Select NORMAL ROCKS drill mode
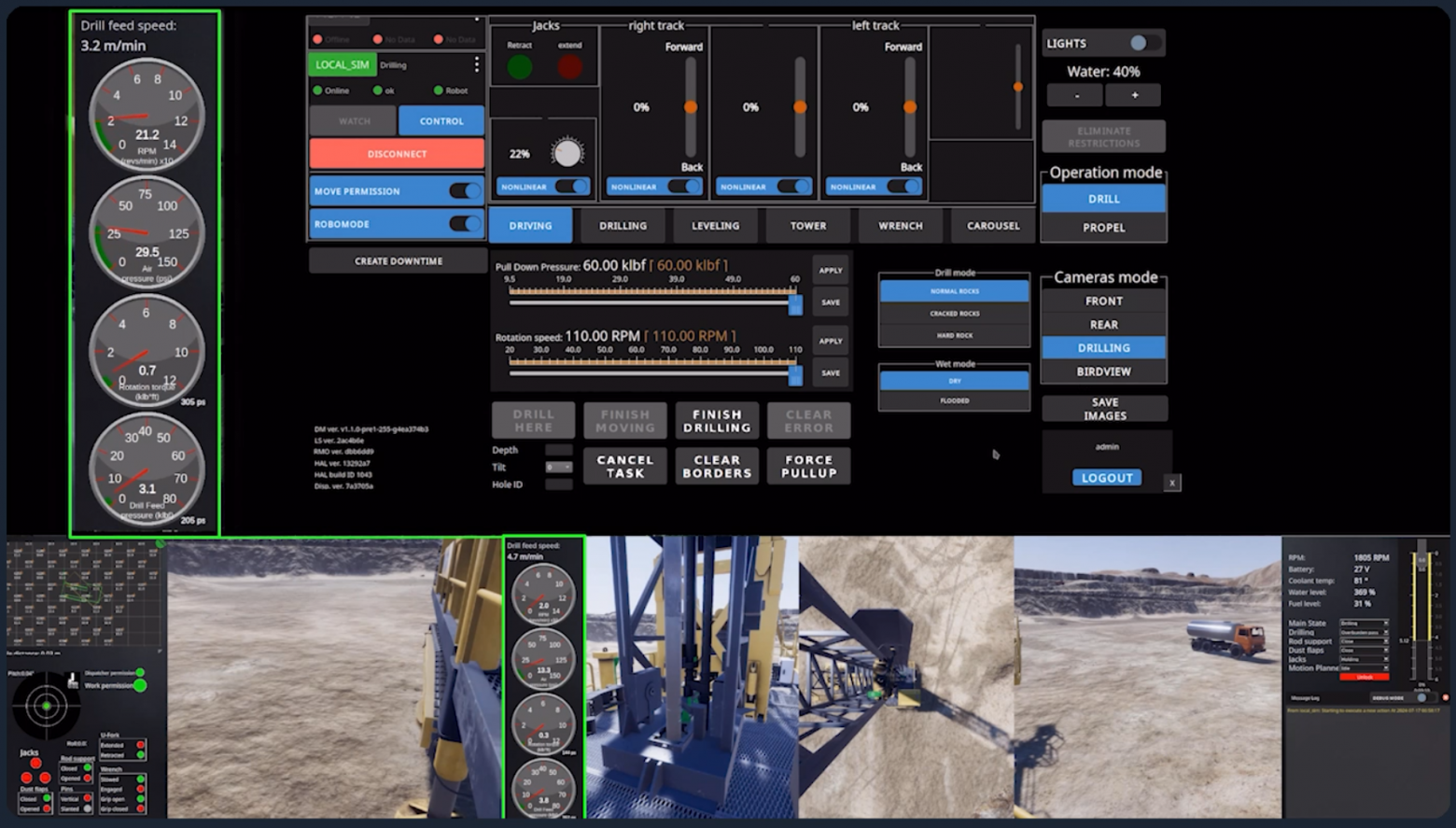This screenshot has width=1456, height=828. click(x=954, y=291)
